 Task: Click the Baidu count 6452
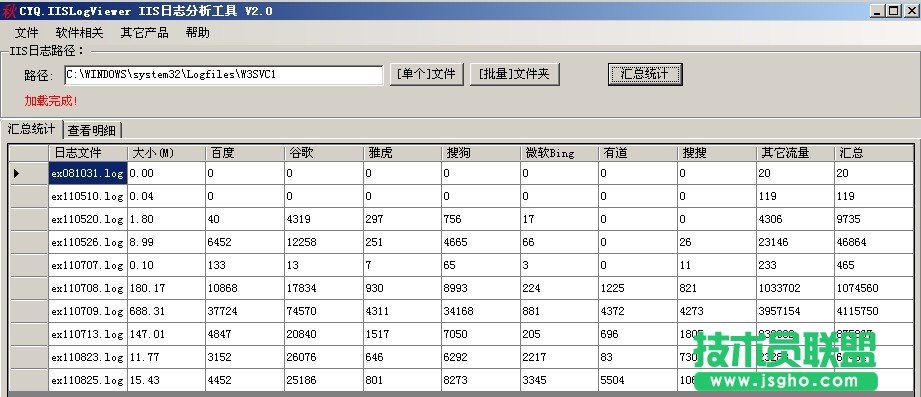point(244,242)
